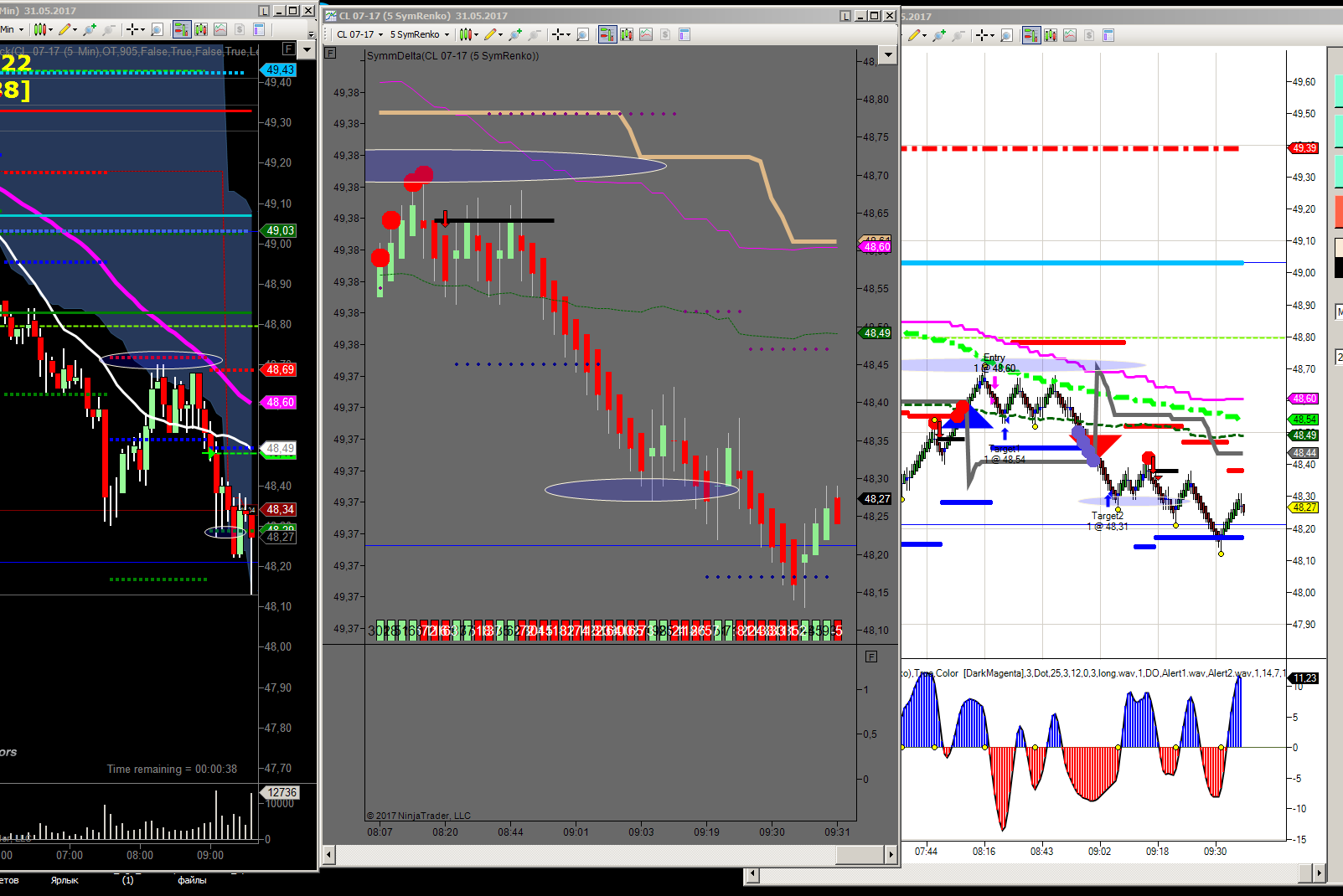Open data series in right chart window
Image resolution: width=1343 pixels, height=896 pixels.
coord(1051,35)
